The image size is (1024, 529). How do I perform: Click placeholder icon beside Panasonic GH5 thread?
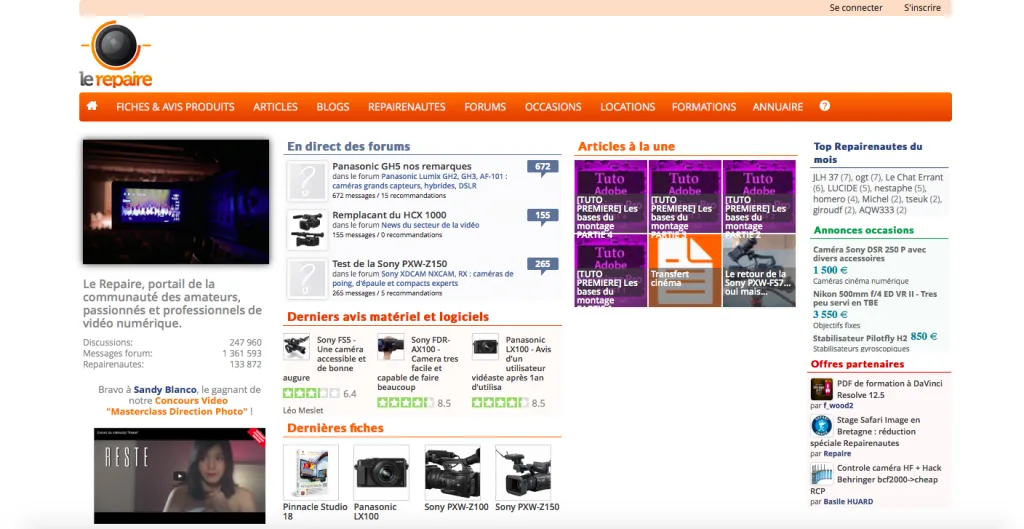[x=308, y=181]
